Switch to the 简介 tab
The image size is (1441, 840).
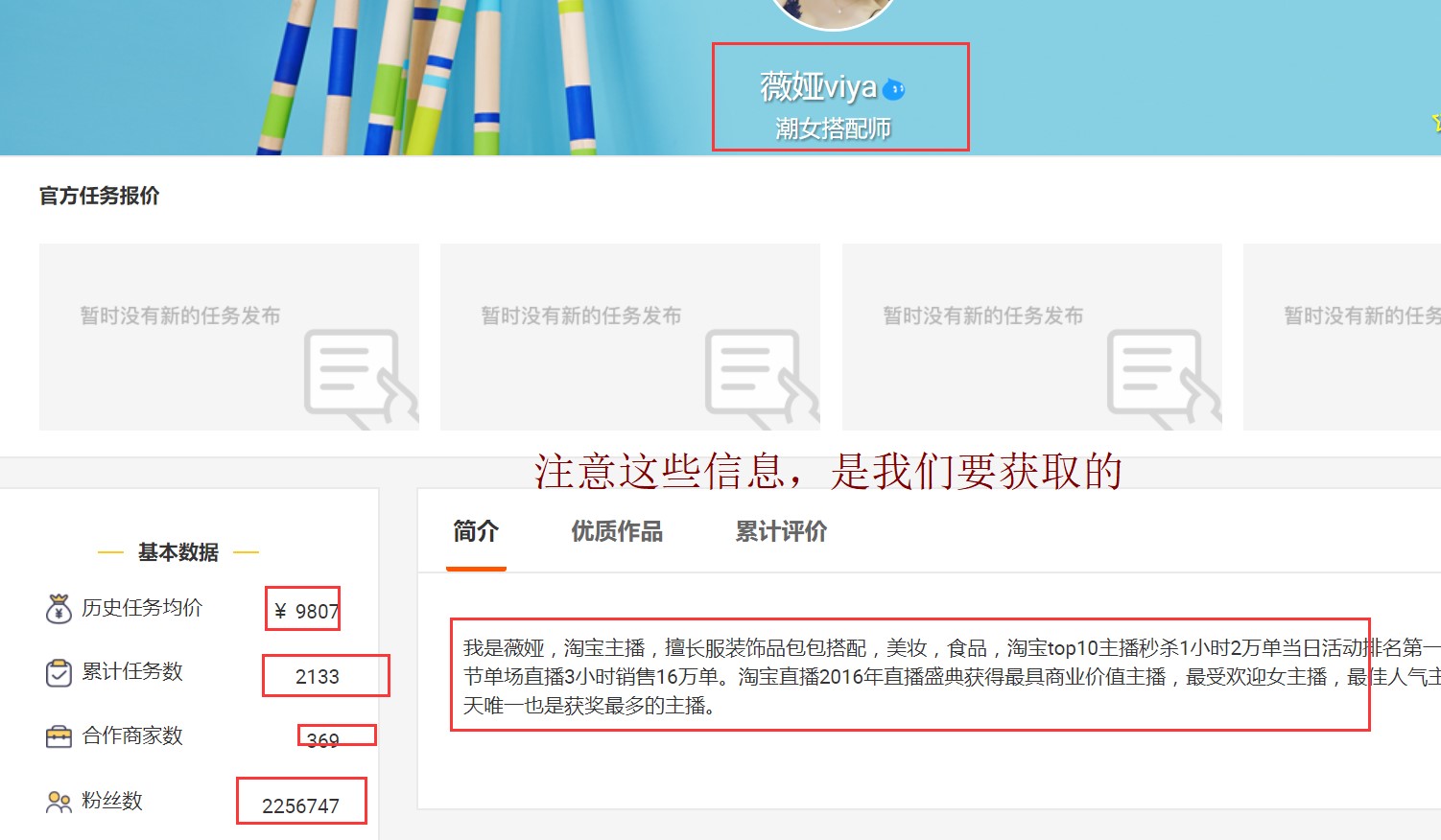pyautogui.click(x=476, y=531)
